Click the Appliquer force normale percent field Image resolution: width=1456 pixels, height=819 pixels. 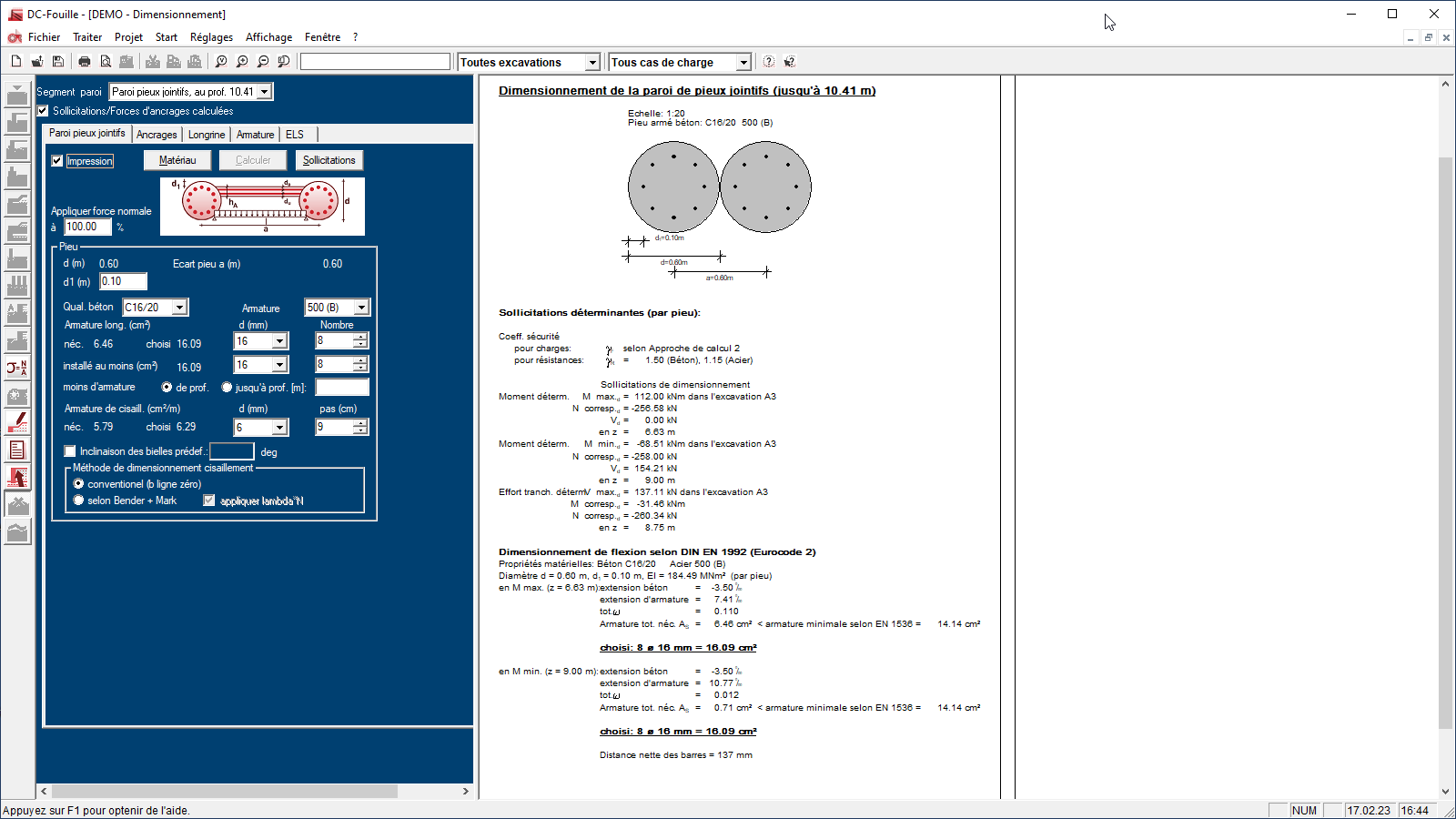pos(88,227)
